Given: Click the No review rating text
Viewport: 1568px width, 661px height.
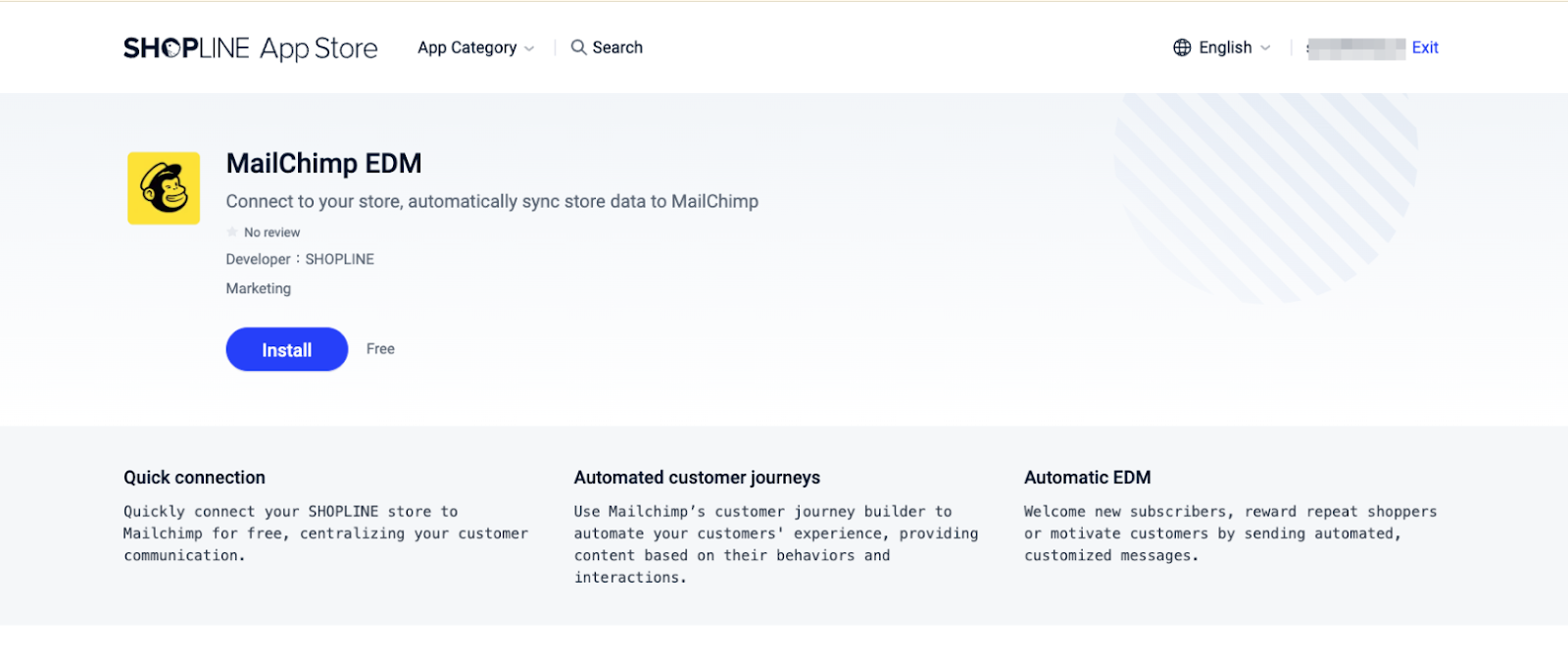Looking at the screenshot, I should [272, 232].
